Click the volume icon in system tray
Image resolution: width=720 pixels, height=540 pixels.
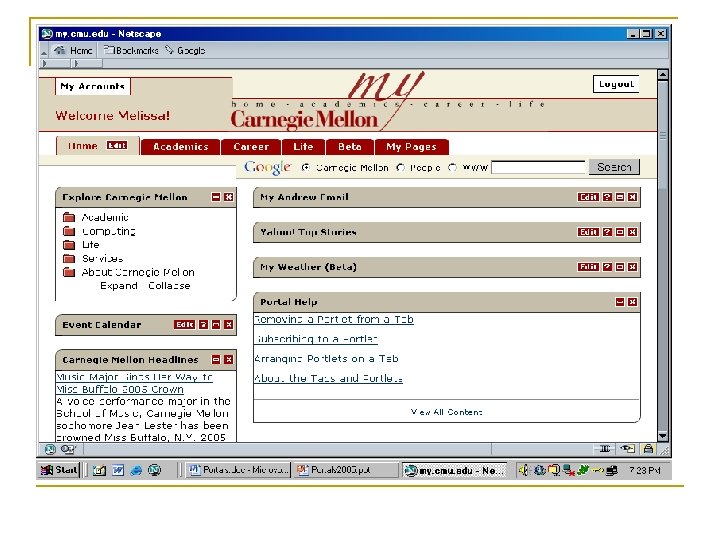click(x=524, y=470)
